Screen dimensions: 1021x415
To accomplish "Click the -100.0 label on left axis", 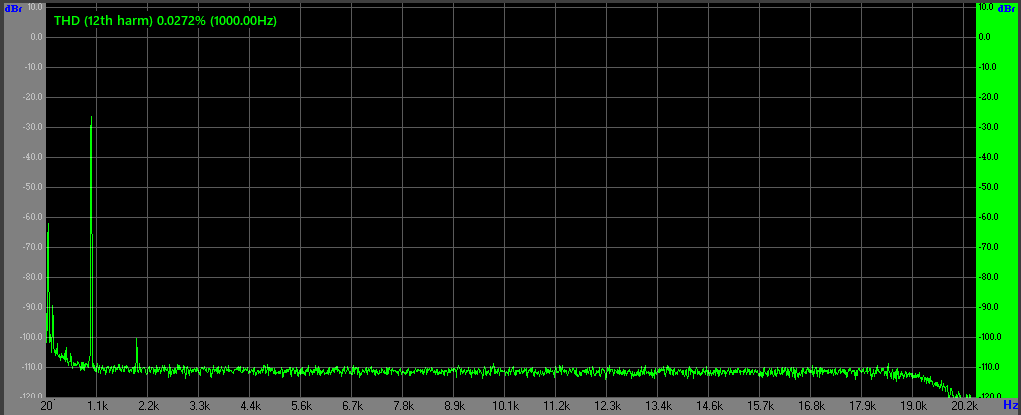I will point(29,337).
